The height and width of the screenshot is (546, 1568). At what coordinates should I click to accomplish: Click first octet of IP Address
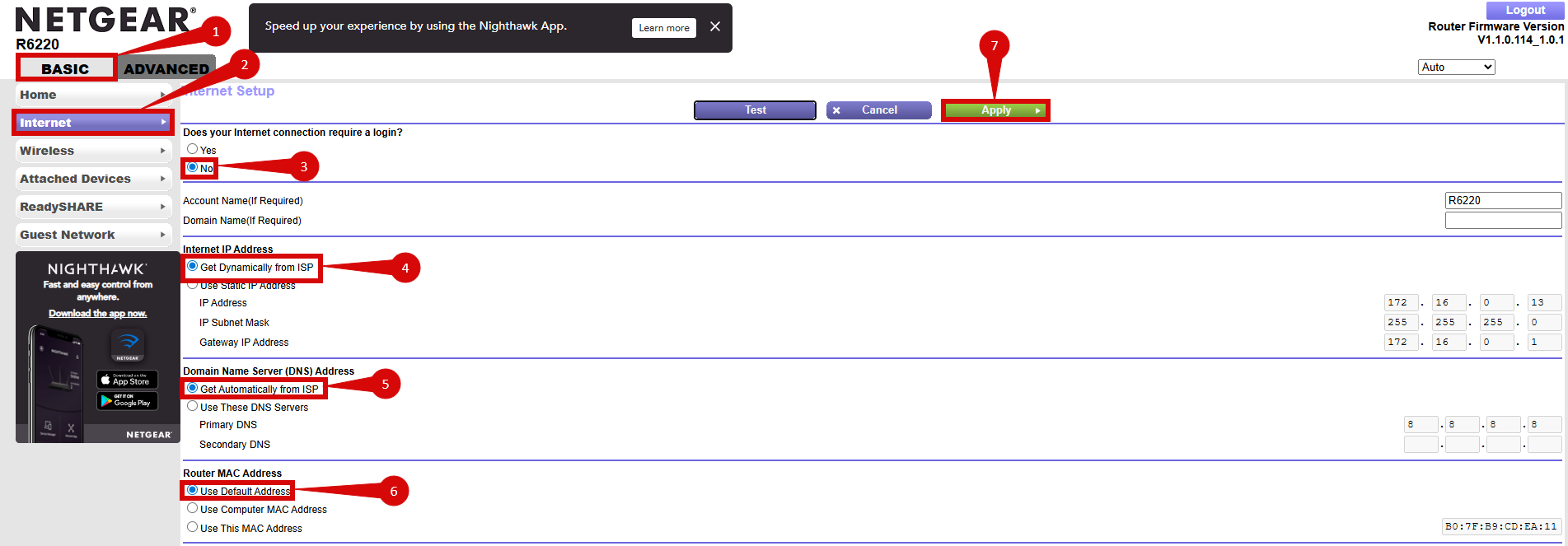pos(1401,302)
